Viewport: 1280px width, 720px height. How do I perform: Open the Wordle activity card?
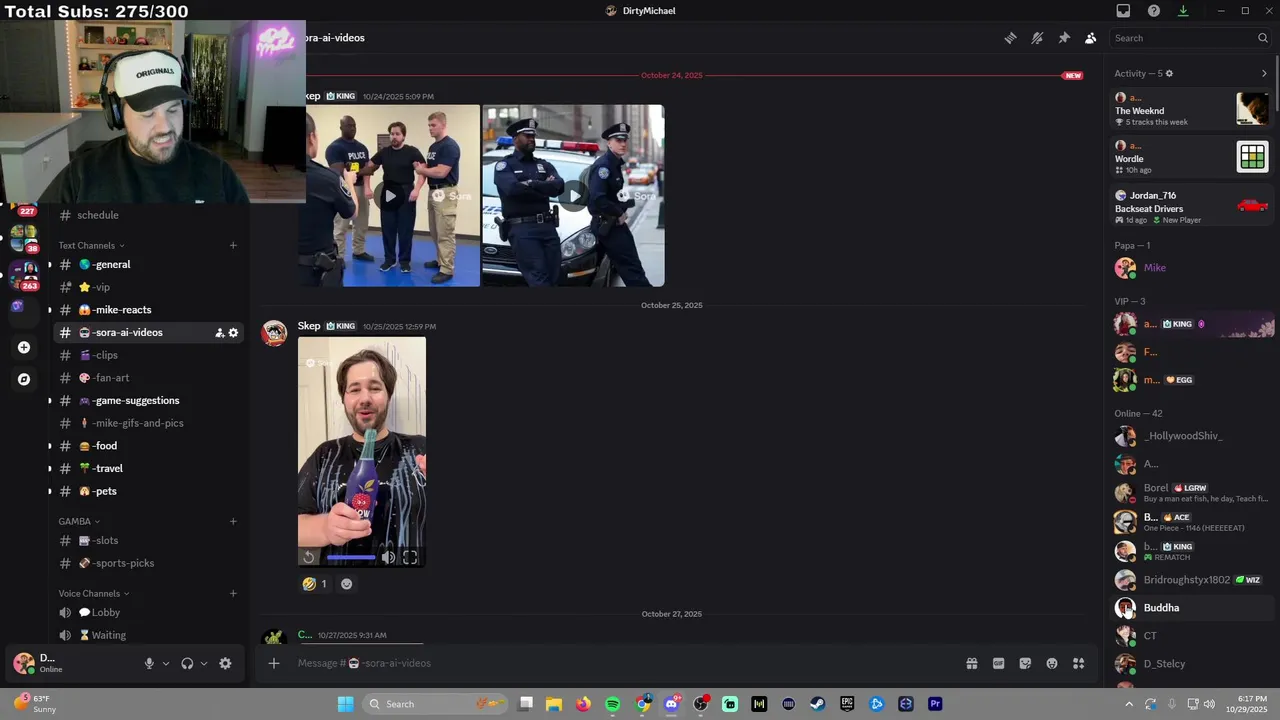click(x=1192, y=157)
